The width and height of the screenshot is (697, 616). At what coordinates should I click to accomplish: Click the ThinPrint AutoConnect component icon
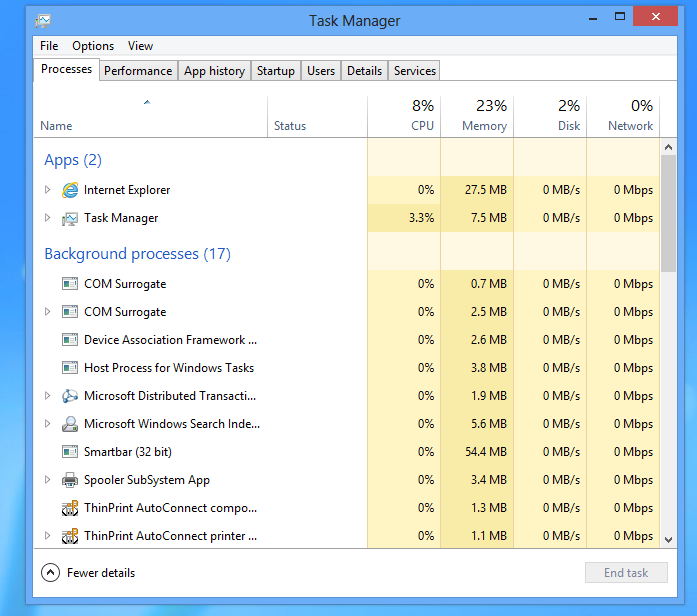70,508
